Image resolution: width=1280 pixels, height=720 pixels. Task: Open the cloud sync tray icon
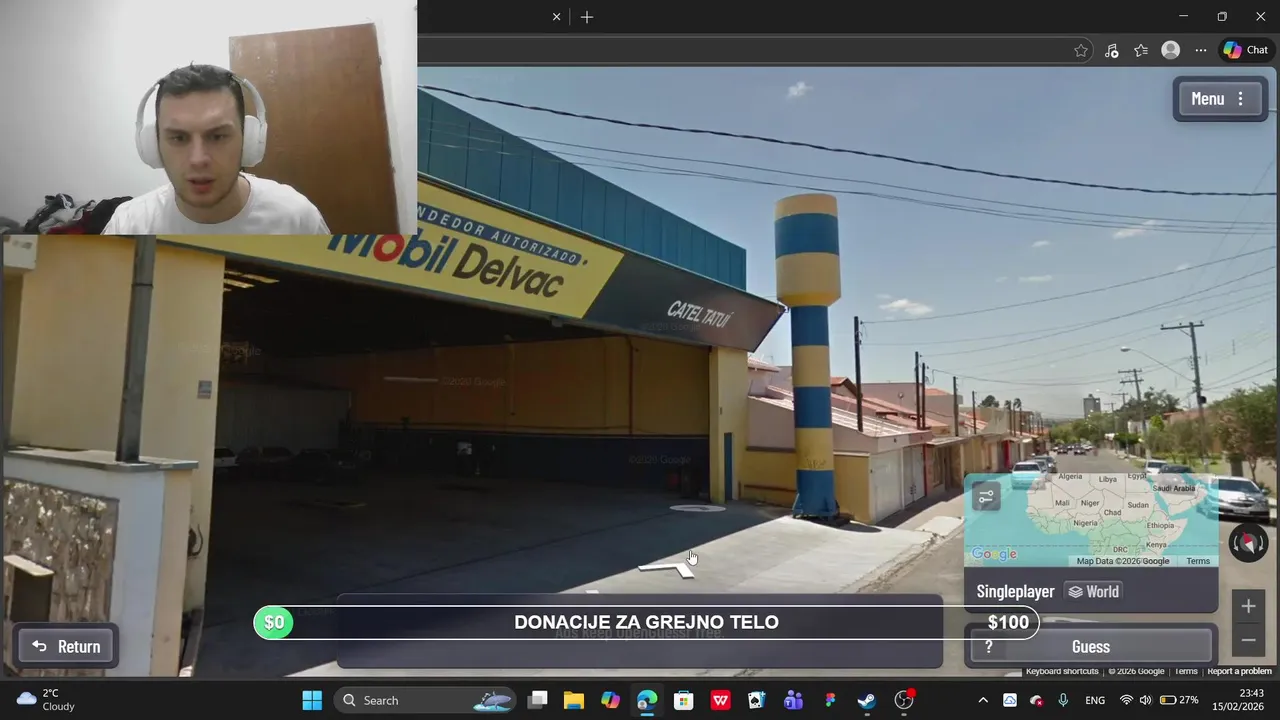coord(1010,700)
